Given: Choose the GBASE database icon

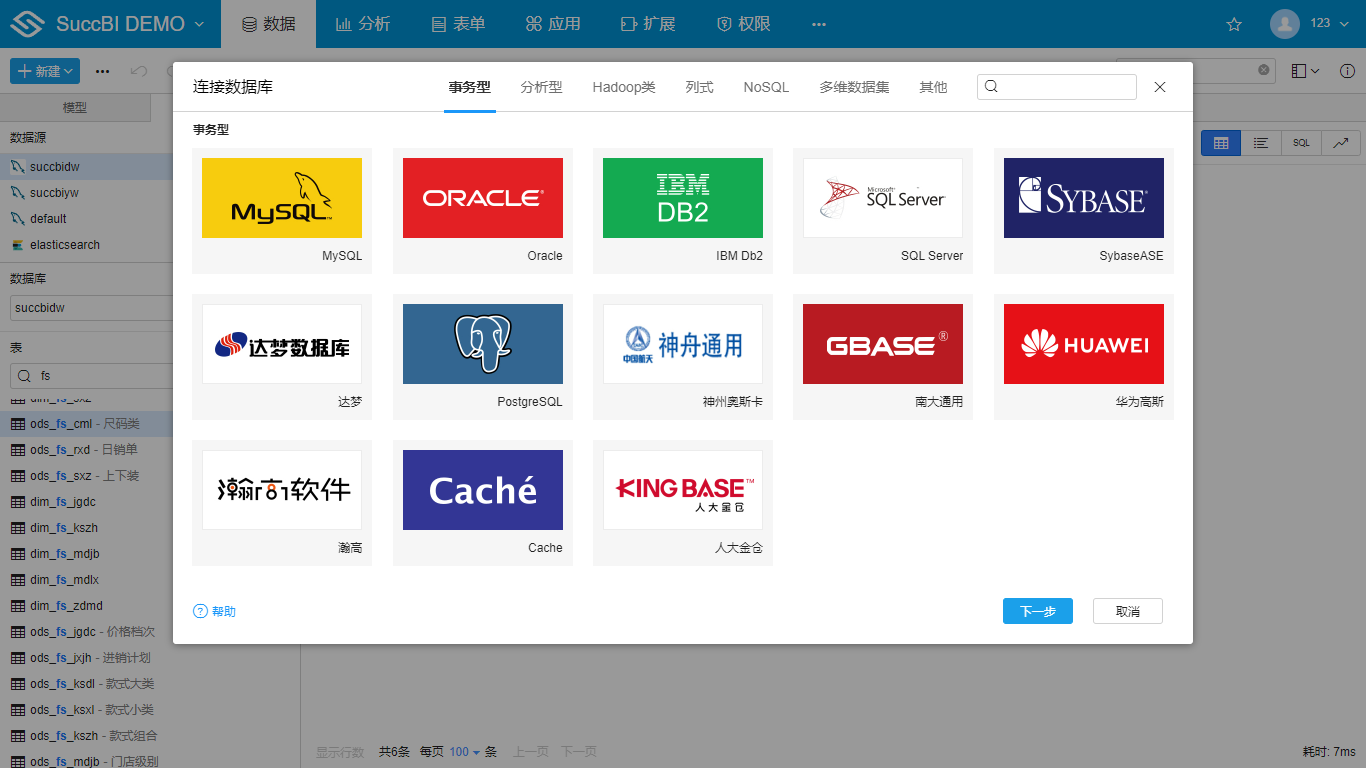Looking at the screenshot, I should coord(882,345).
